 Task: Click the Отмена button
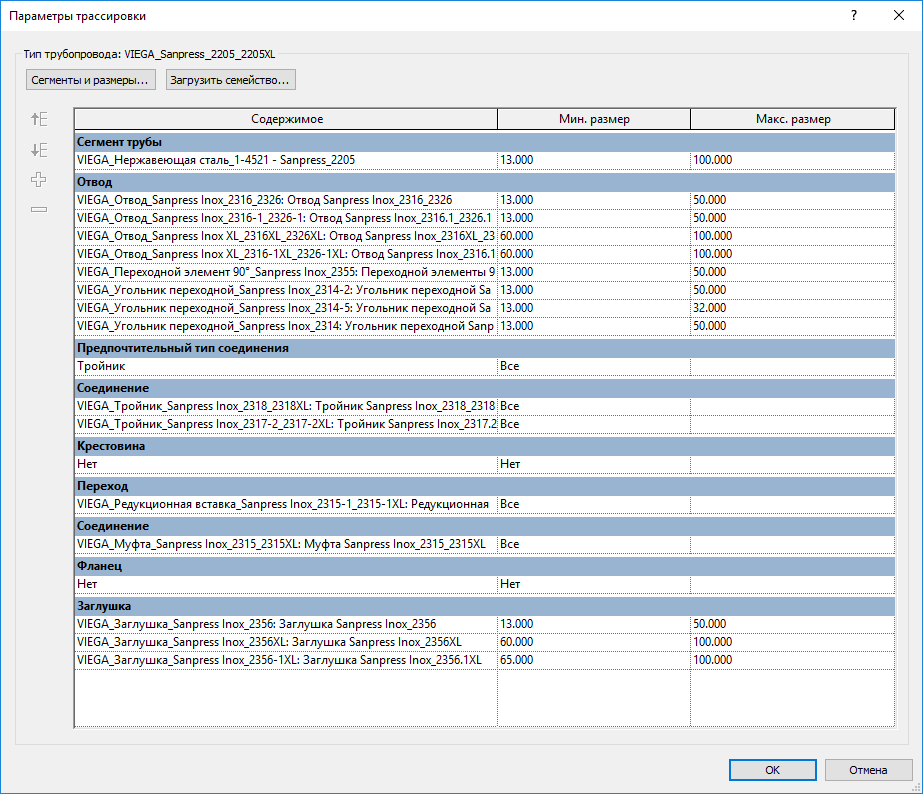(x=868, y=770)
